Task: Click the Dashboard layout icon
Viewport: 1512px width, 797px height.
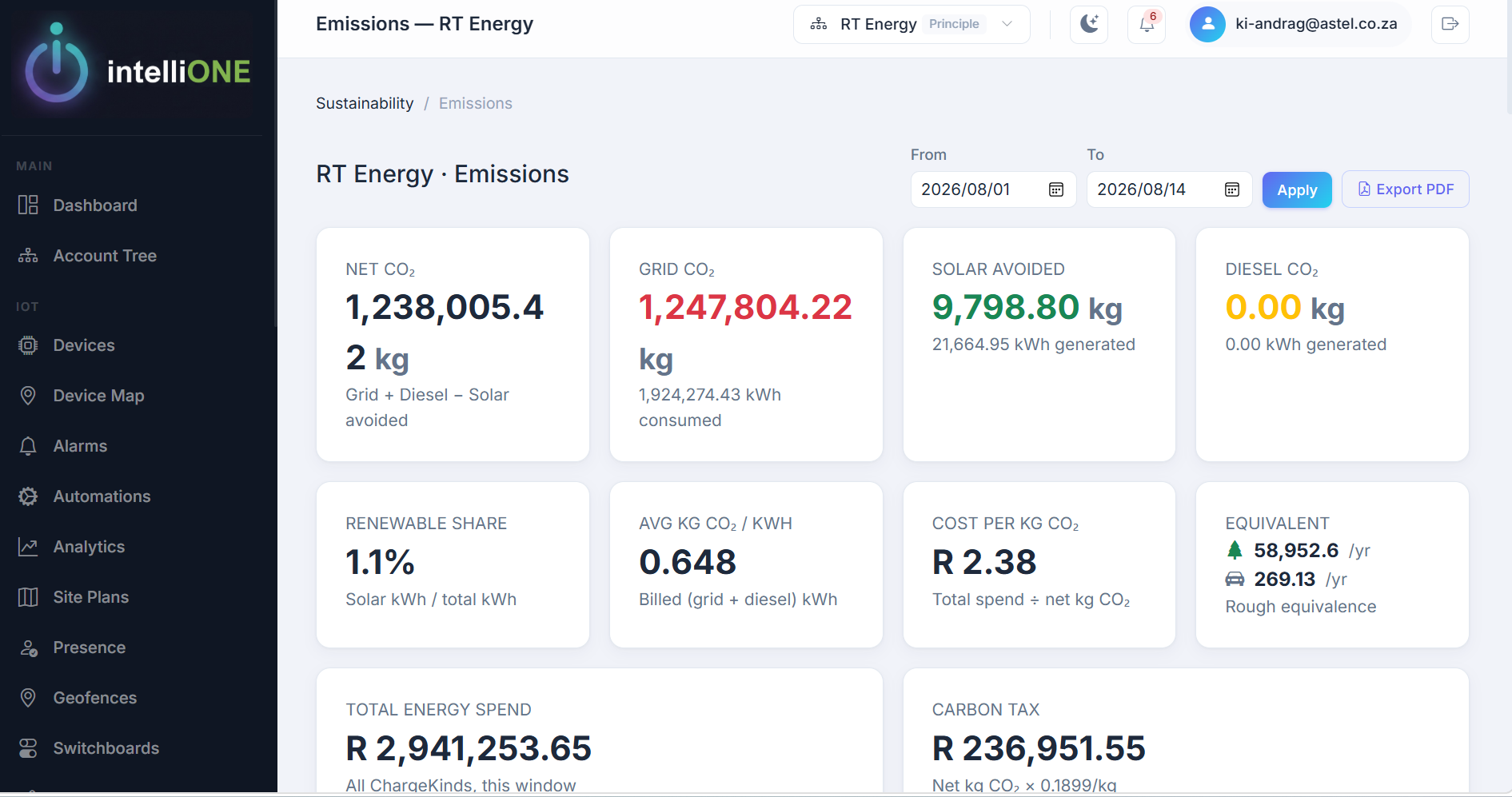Action: tap(28, 205)
